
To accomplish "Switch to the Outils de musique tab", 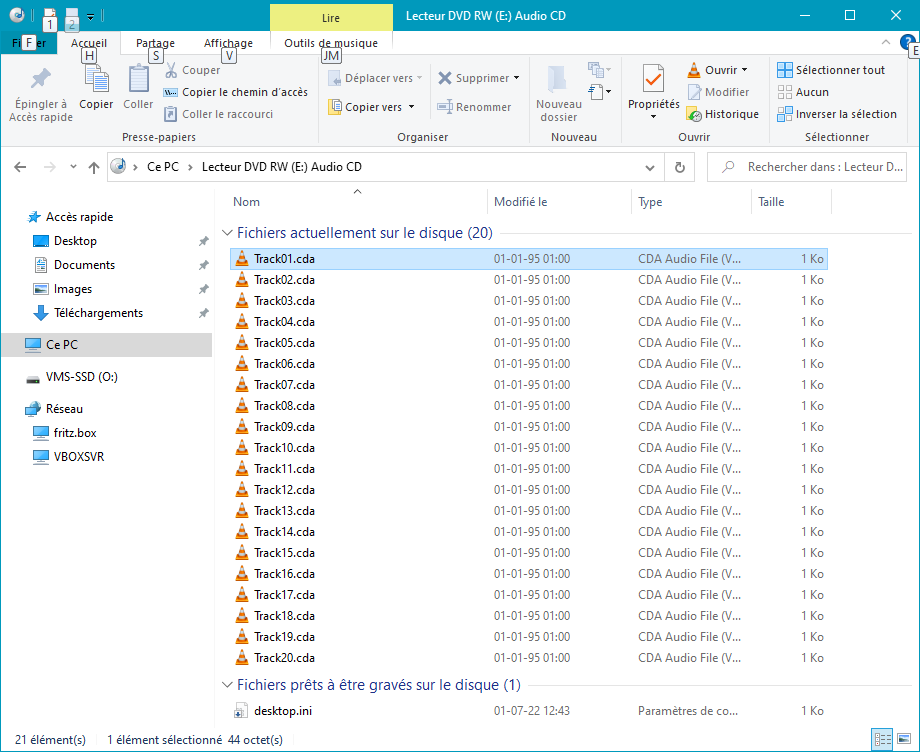I will point(331,43).
